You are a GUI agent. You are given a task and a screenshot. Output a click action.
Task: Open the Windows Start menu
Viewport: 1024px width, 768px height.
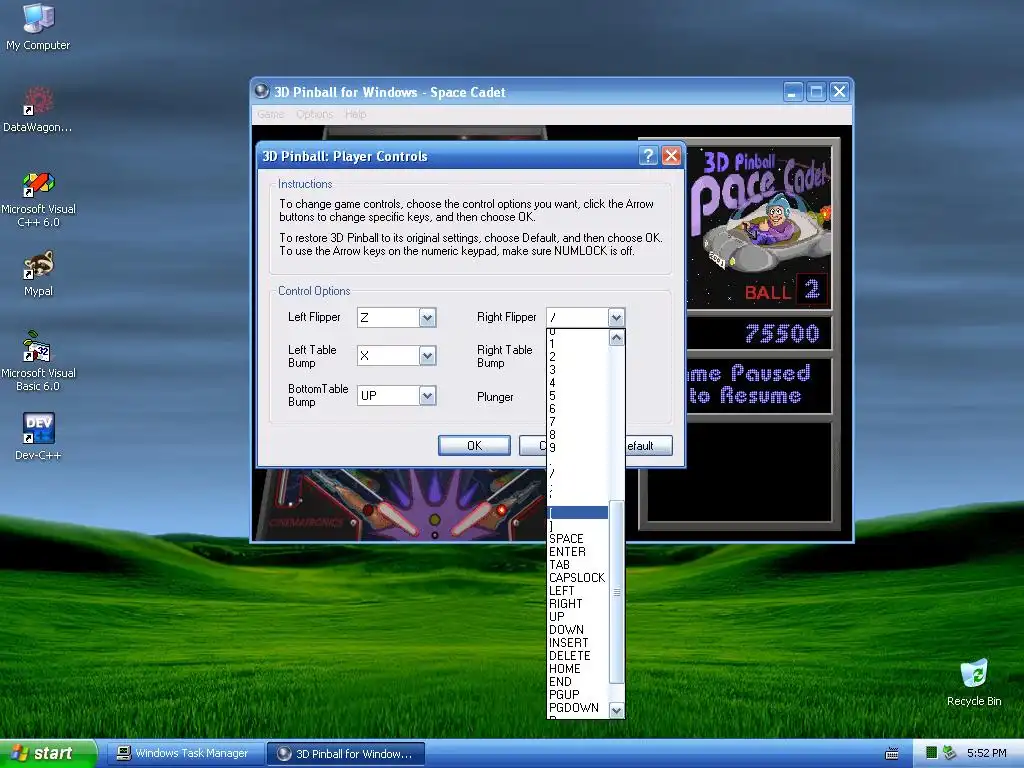point(48,754)
